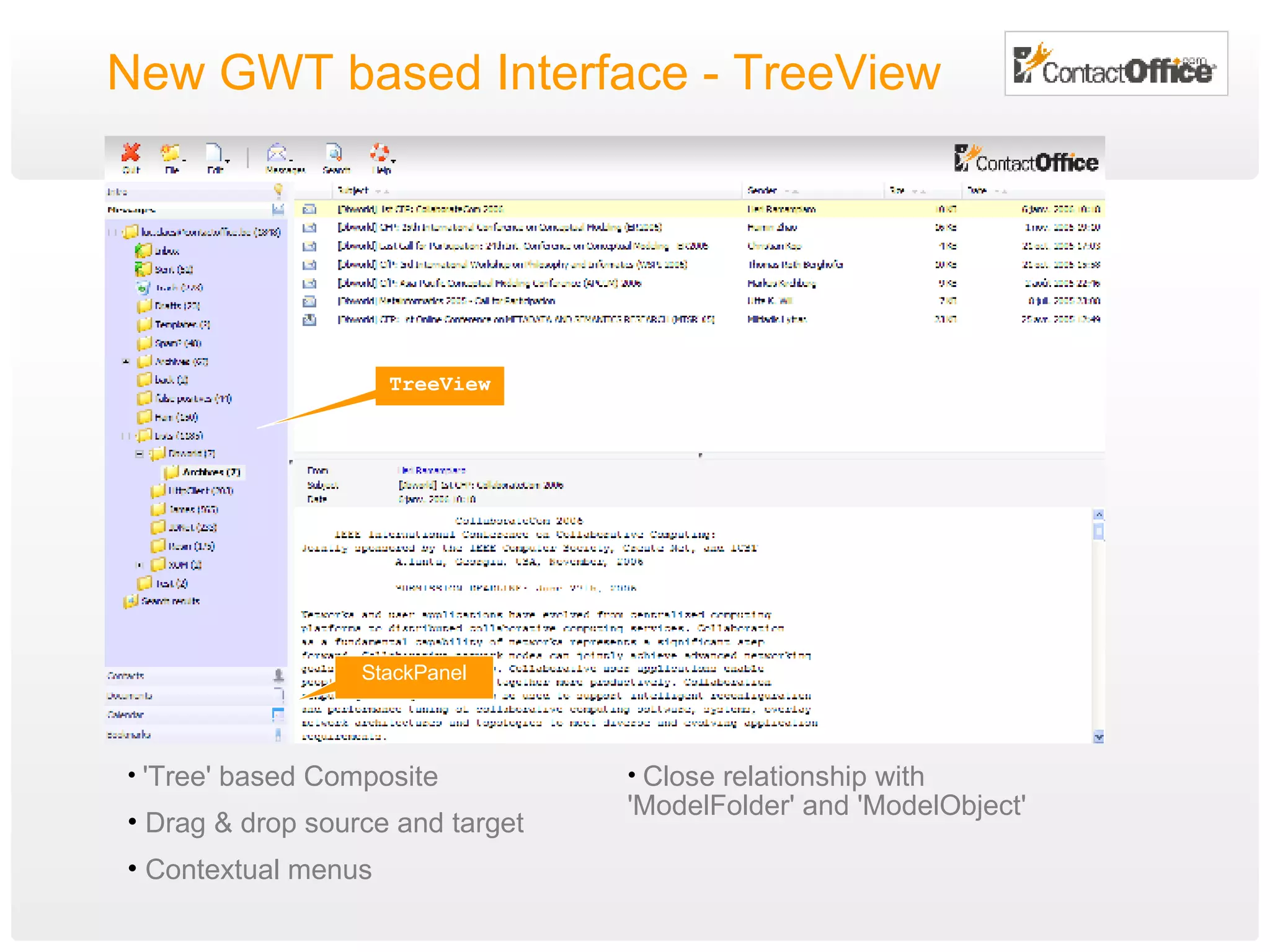Screen dimensions: 1270x952
Task: Open the CollaborateCom 2006 message subject
Action: coord(420,209)
